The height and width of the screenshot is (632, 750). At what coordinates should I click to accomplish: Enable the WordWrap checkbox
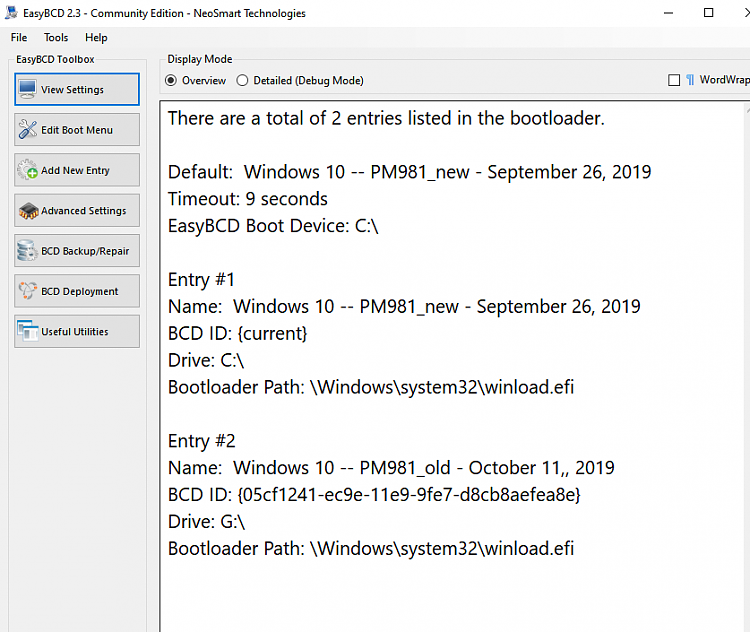[x=674, y=80]
